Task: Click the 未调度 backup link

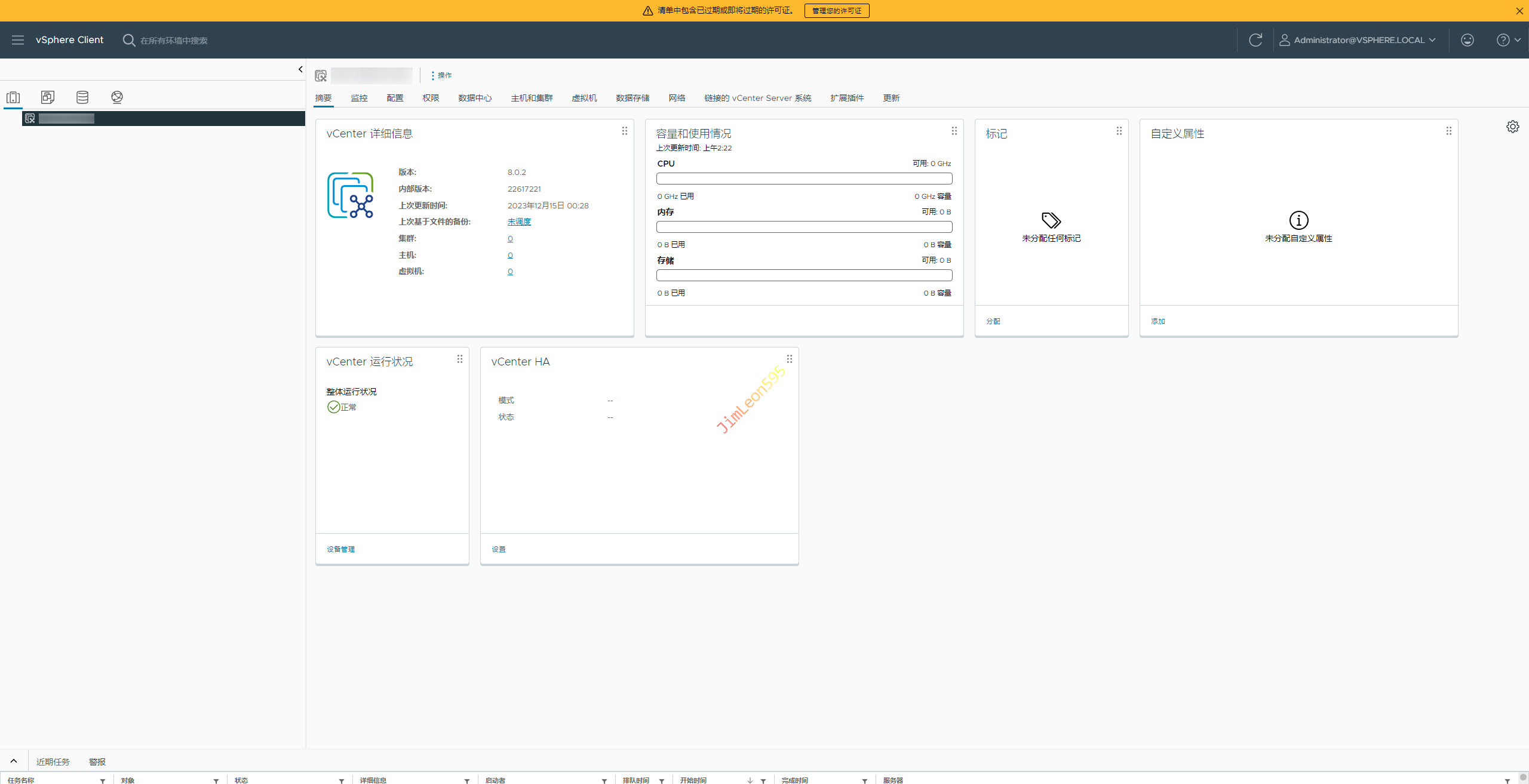Action: 519,222
